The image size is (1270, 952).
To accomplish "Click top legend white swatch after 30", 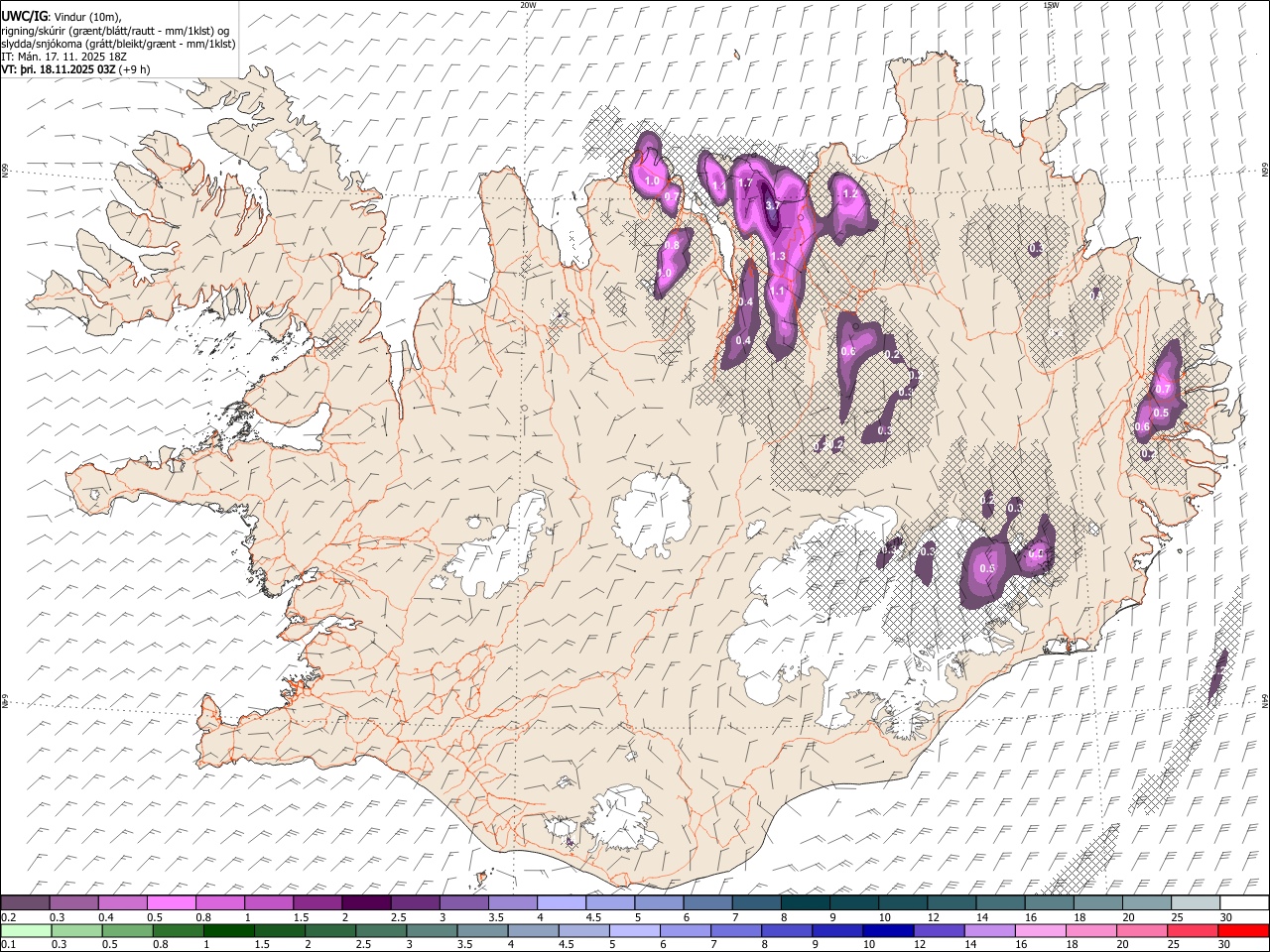I will 1243,902.
